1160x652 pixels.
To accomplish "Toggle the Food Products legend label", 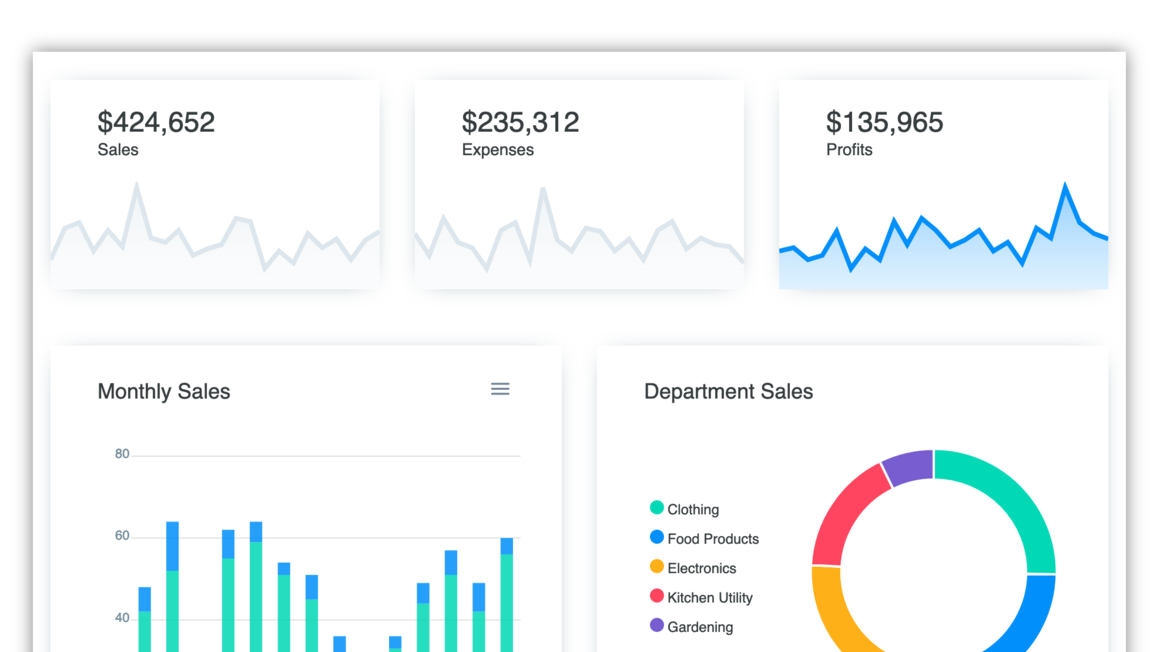I will pyautogui.click(x=713, y=539).
